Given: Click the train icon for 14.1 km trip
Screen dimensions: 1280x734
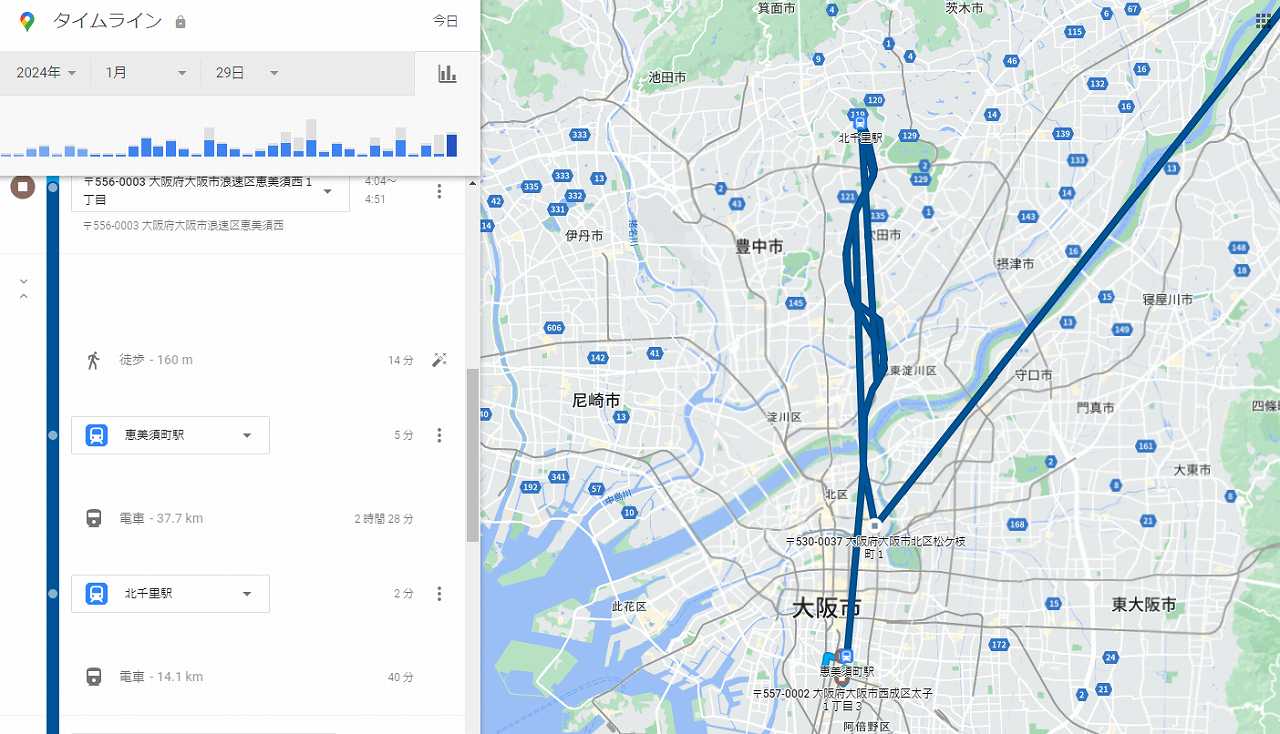Looking at the screenshot, I should [93, 677].
